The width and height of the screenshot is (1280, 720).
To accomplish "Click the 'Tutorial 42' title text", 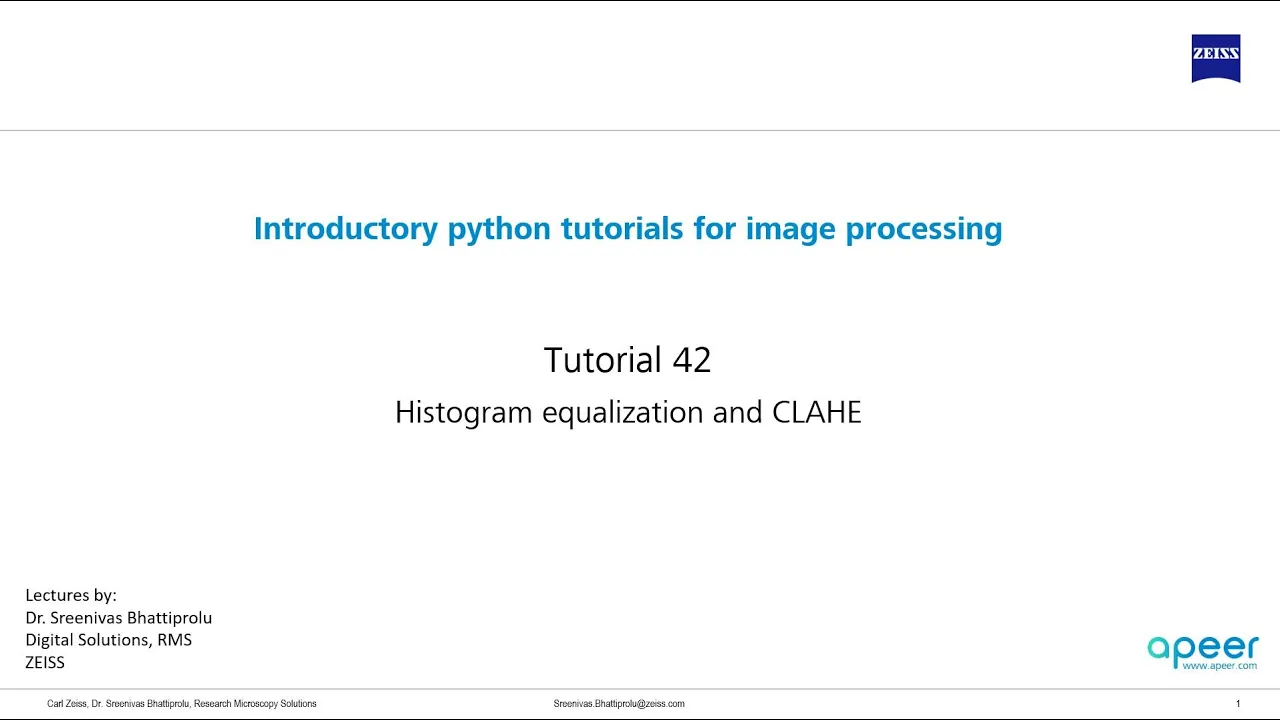I will coord(627,360).
